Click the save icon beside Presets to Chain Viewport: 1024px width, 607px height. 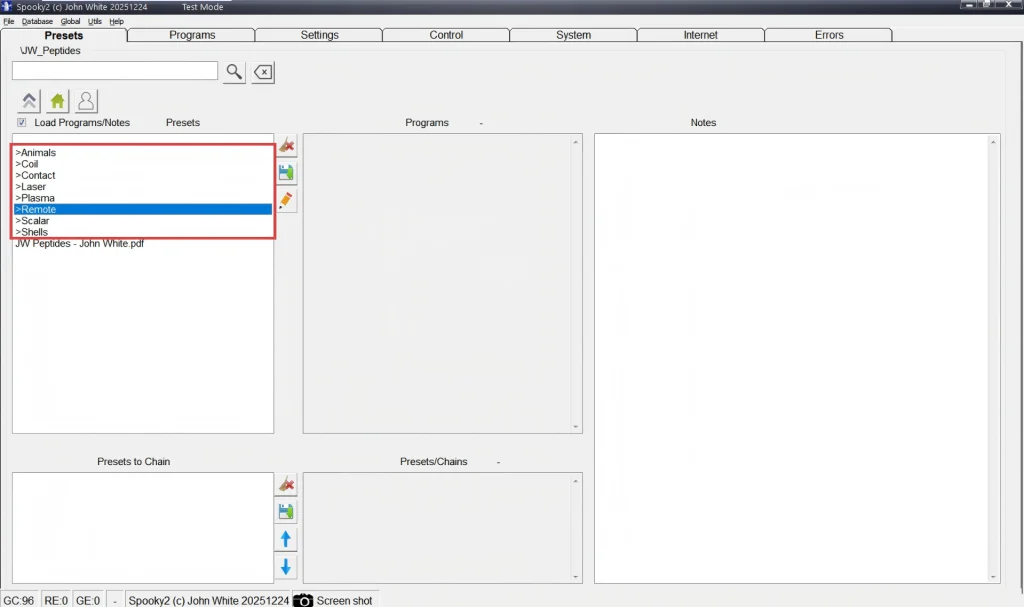286,512
